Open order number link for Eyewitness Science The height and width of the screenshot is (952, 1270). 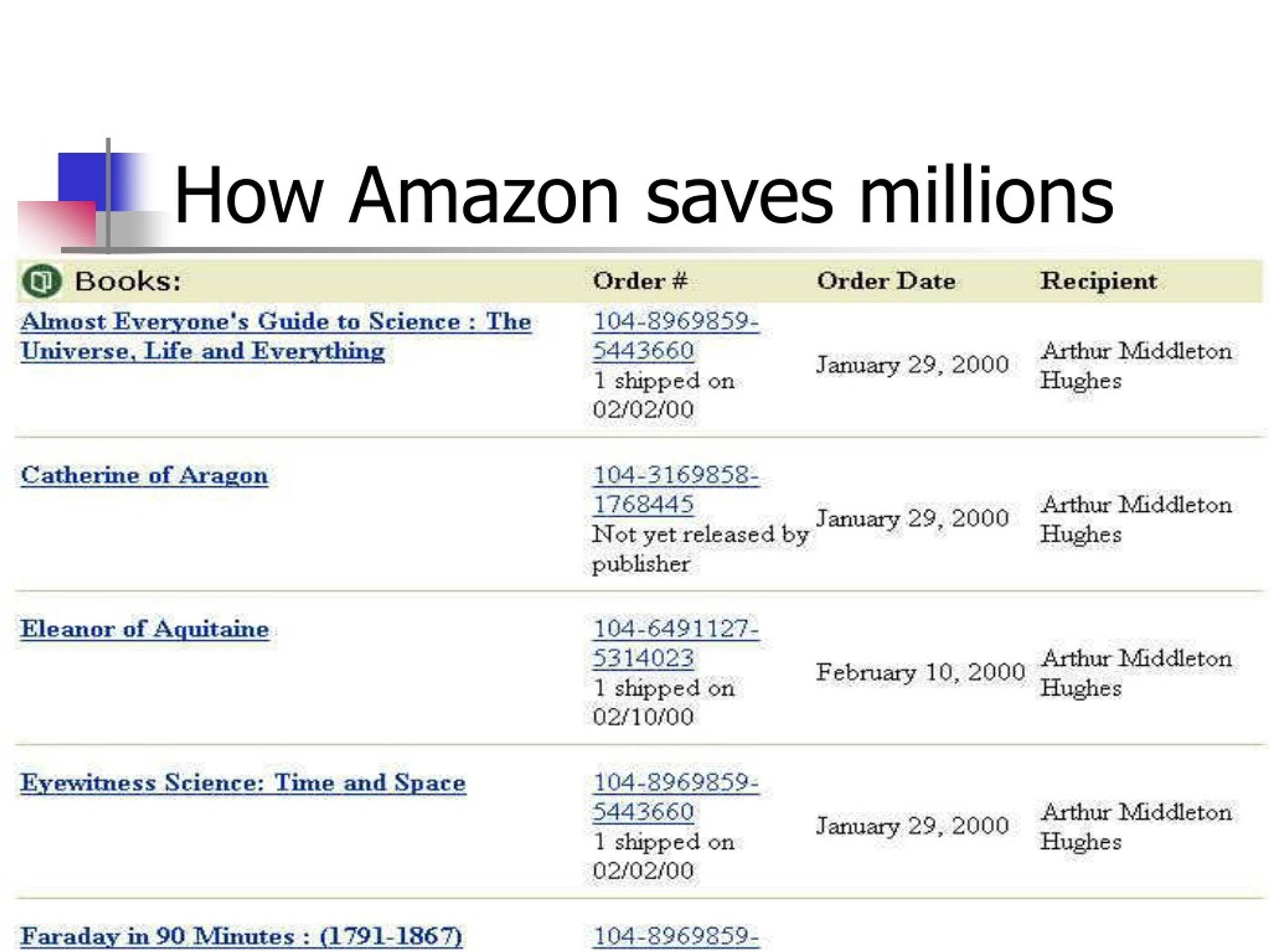pos(676,798)
